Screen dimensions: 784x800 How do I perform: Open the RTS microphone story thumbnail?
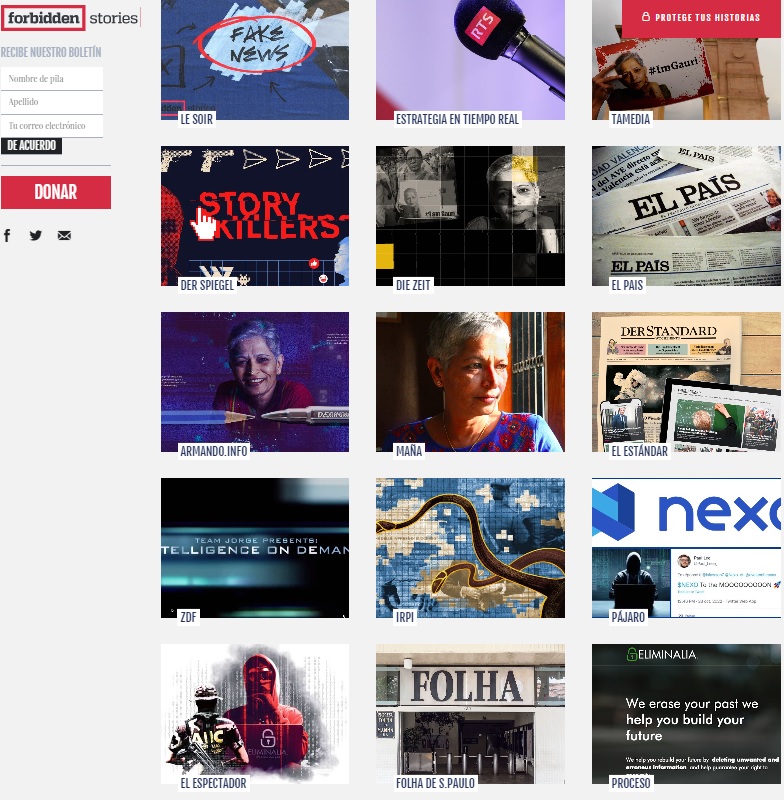470,60
